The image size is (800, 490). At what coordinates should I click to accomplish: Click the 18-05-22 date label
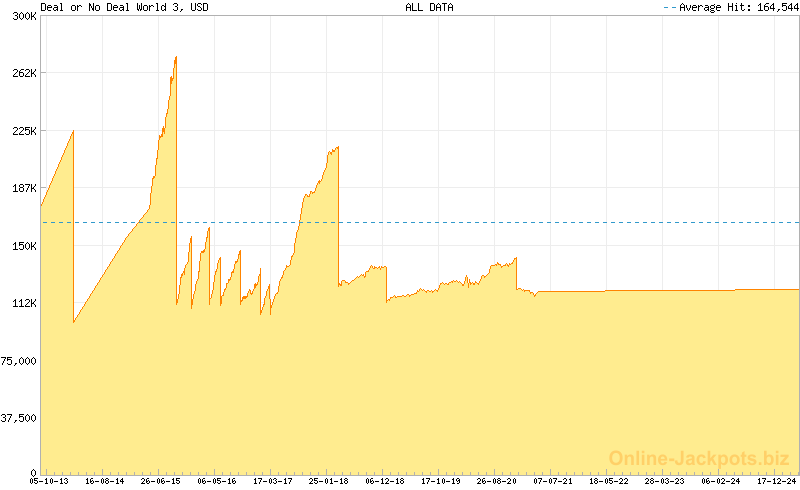coord(608,481)
